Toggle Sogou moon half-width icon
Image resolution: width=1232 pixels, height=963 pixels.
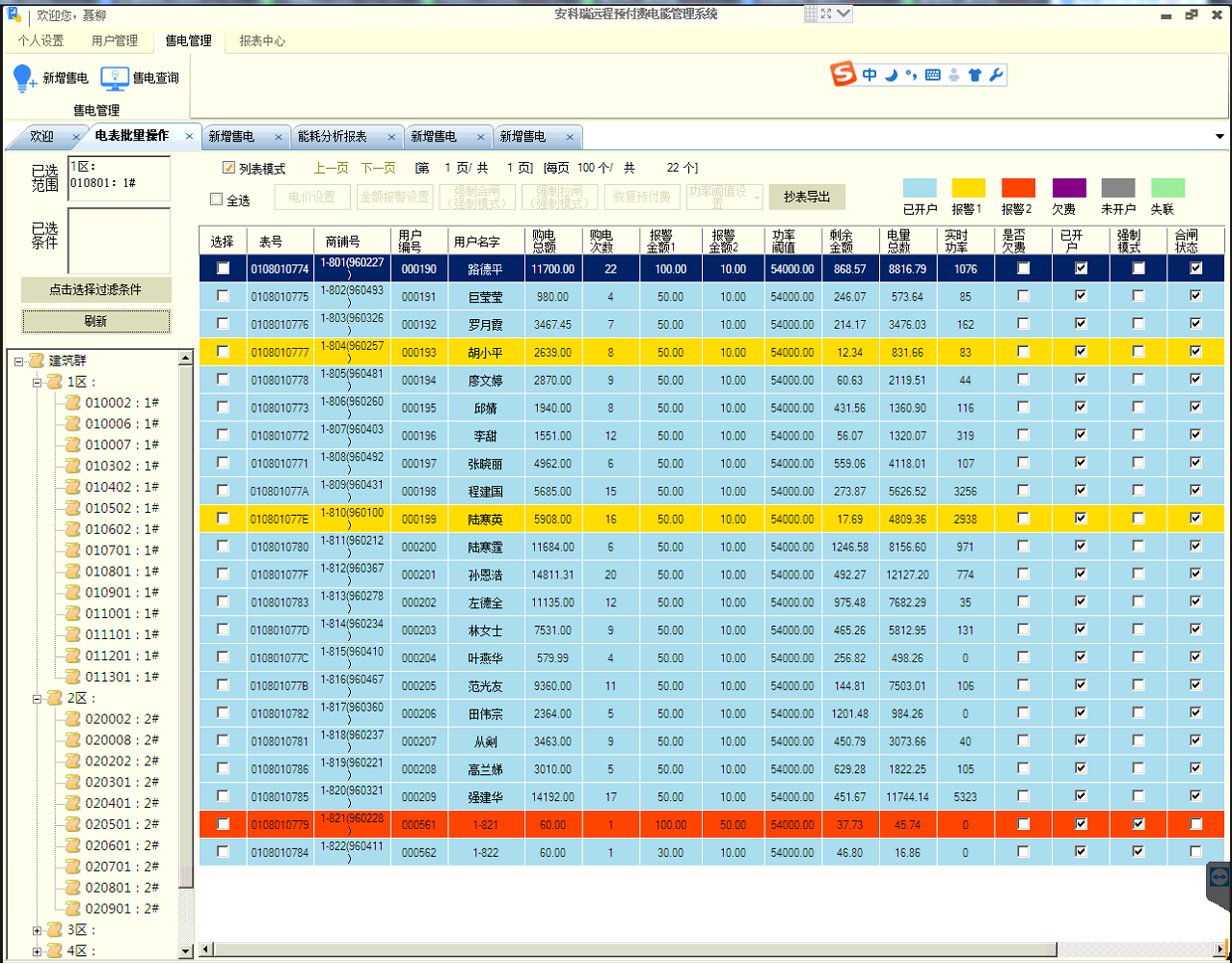(892, 75)
